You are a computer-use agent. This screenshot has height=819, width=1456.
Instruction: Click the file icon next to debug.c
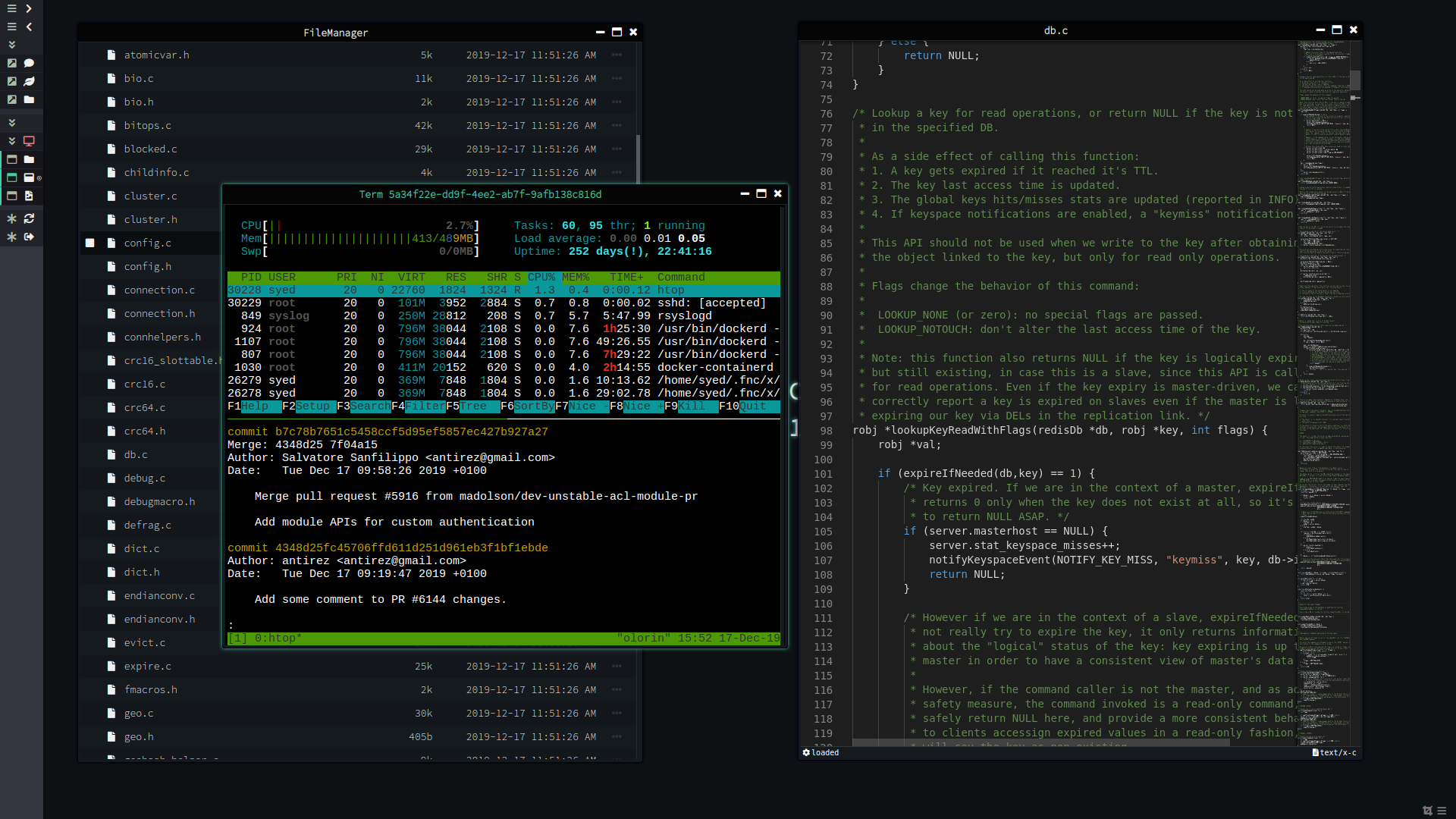[x=111, y=478]
